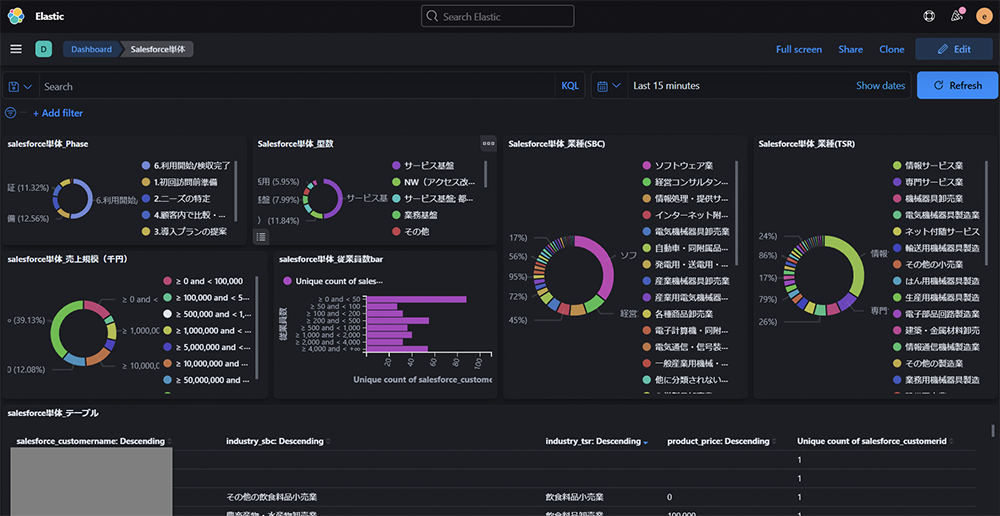
Task: Click the Last 15 minutes time range
Action: point(666,85)
